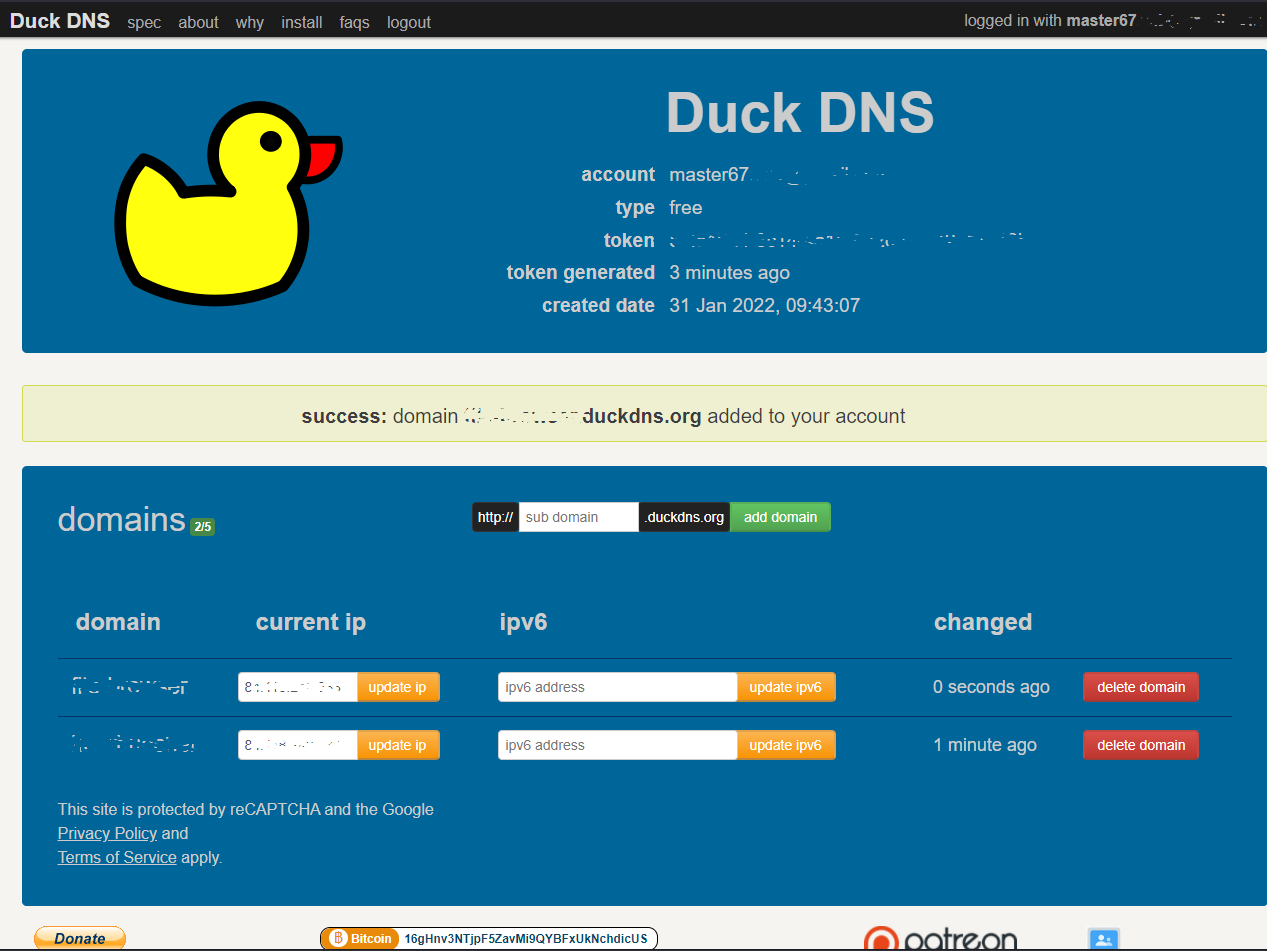
Task: Update ipv6 for the domain changed 1 minute ago
Action: tap(785, 745)
